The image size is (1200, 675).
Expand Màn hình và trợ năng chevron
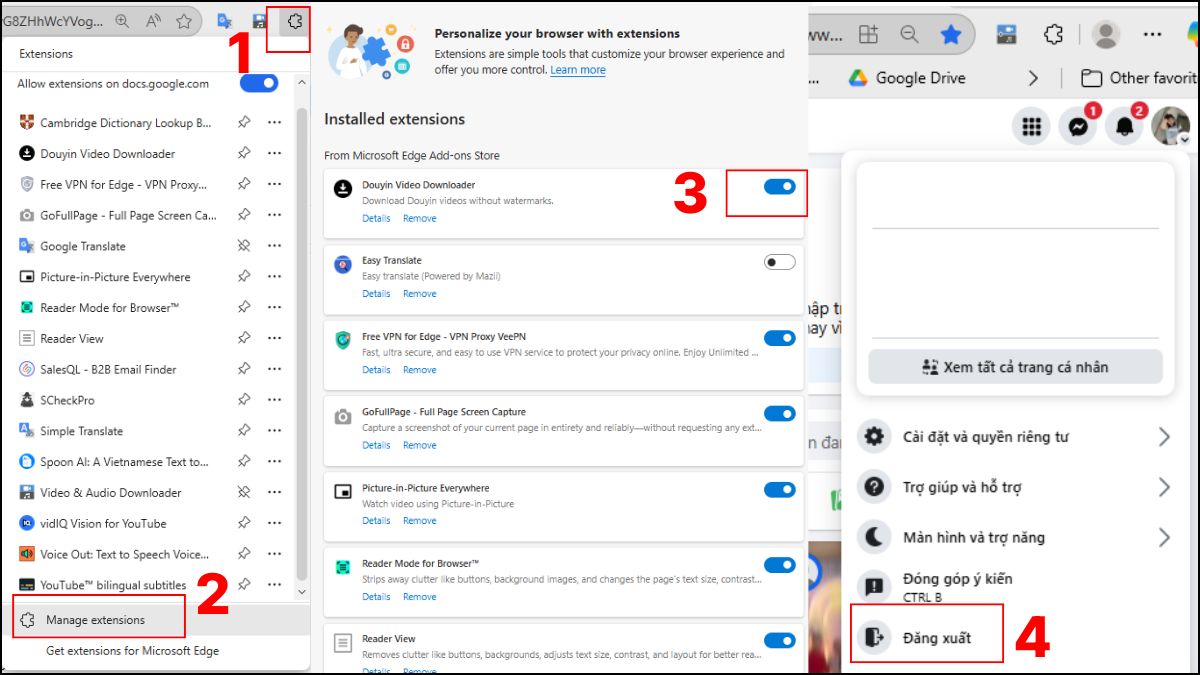coord(1164,537)
